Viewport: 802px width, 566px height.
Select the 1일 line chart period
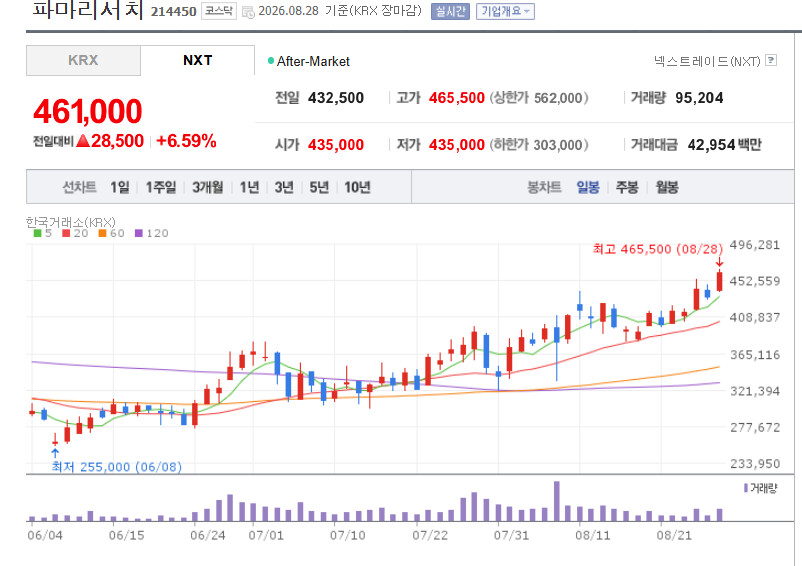pos(120,187)
